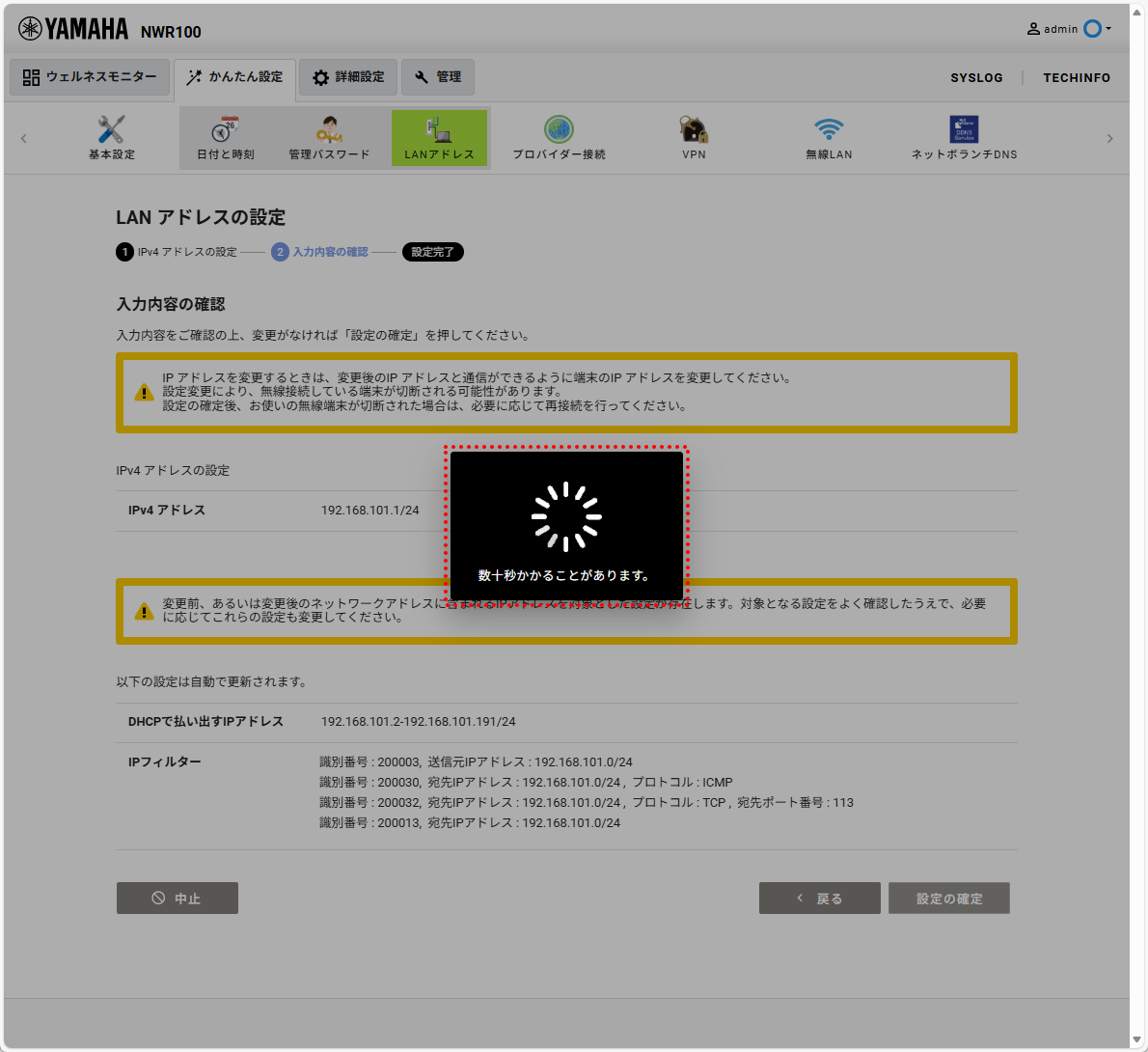Click the 設定完了 step badge
1148x1052 pixels.
pyautogui.click(x=433, y=252)
